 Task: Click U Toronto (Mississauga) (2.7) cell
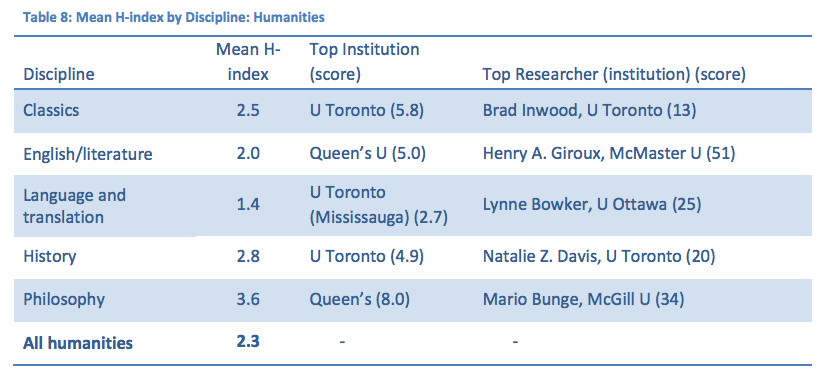pyautogui.click(x=379, y=205)
